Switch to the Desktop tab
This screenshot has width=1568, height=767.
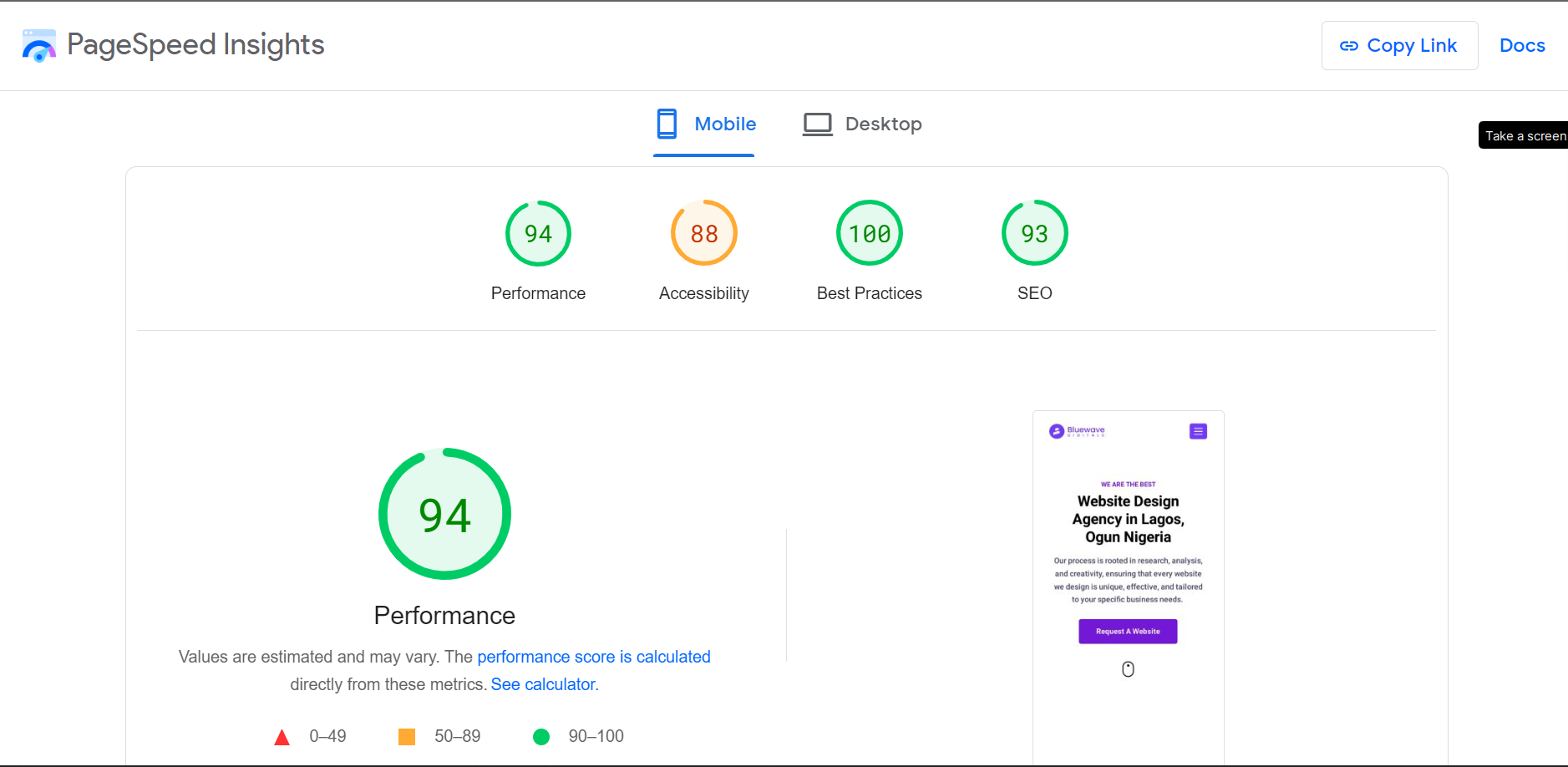click(883, 123)
